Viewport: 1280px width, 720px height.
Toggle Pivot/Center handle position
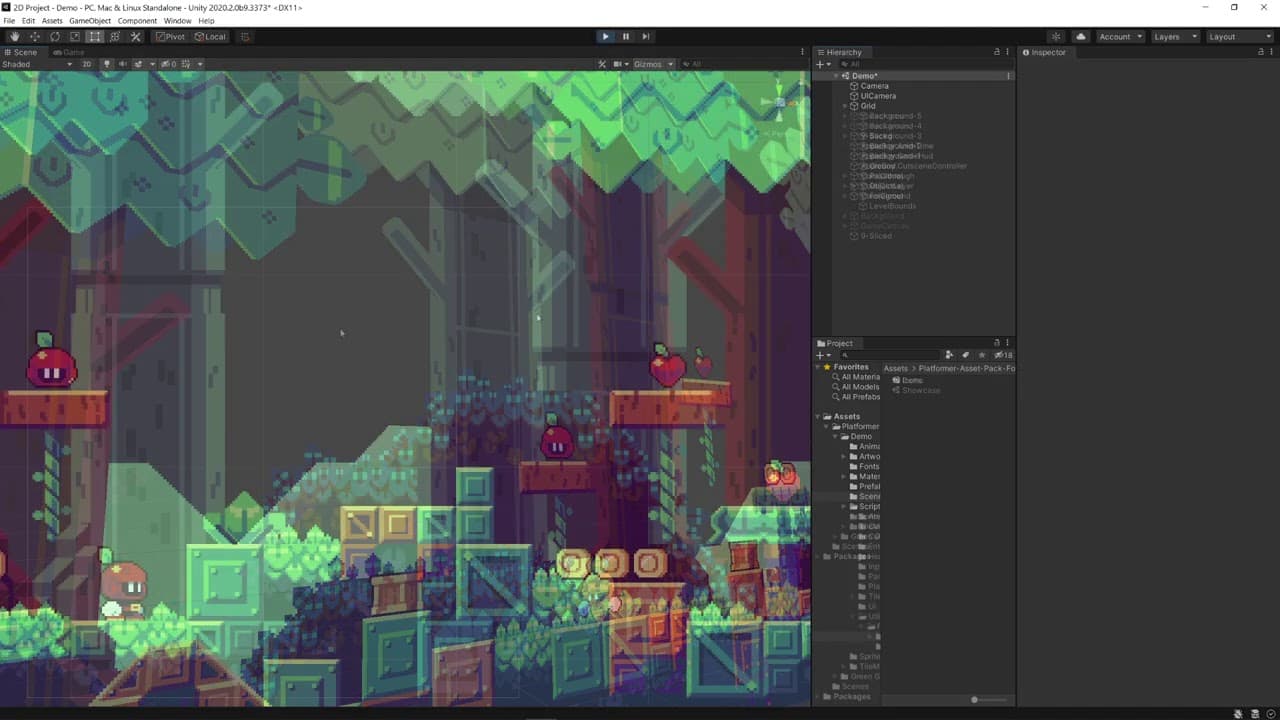pyautogui.click(x=170, y=36)
